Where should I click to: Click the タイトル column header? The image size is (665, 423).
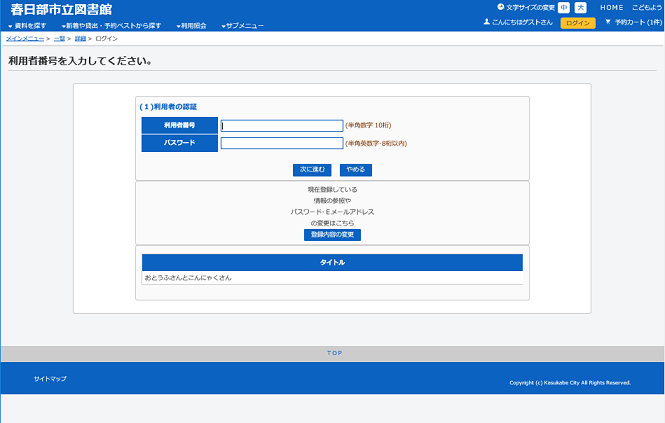pos(332,262)
